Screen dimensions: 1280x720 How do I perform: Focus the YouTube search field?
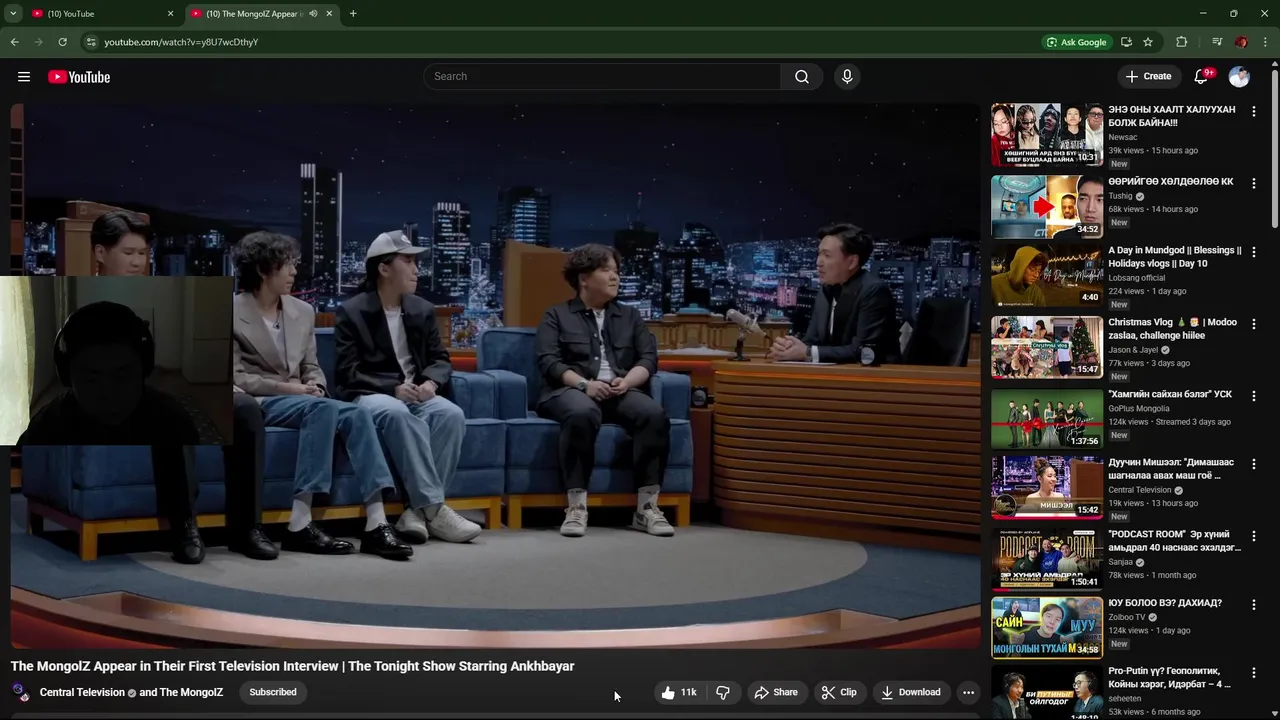tap(603, 77)
